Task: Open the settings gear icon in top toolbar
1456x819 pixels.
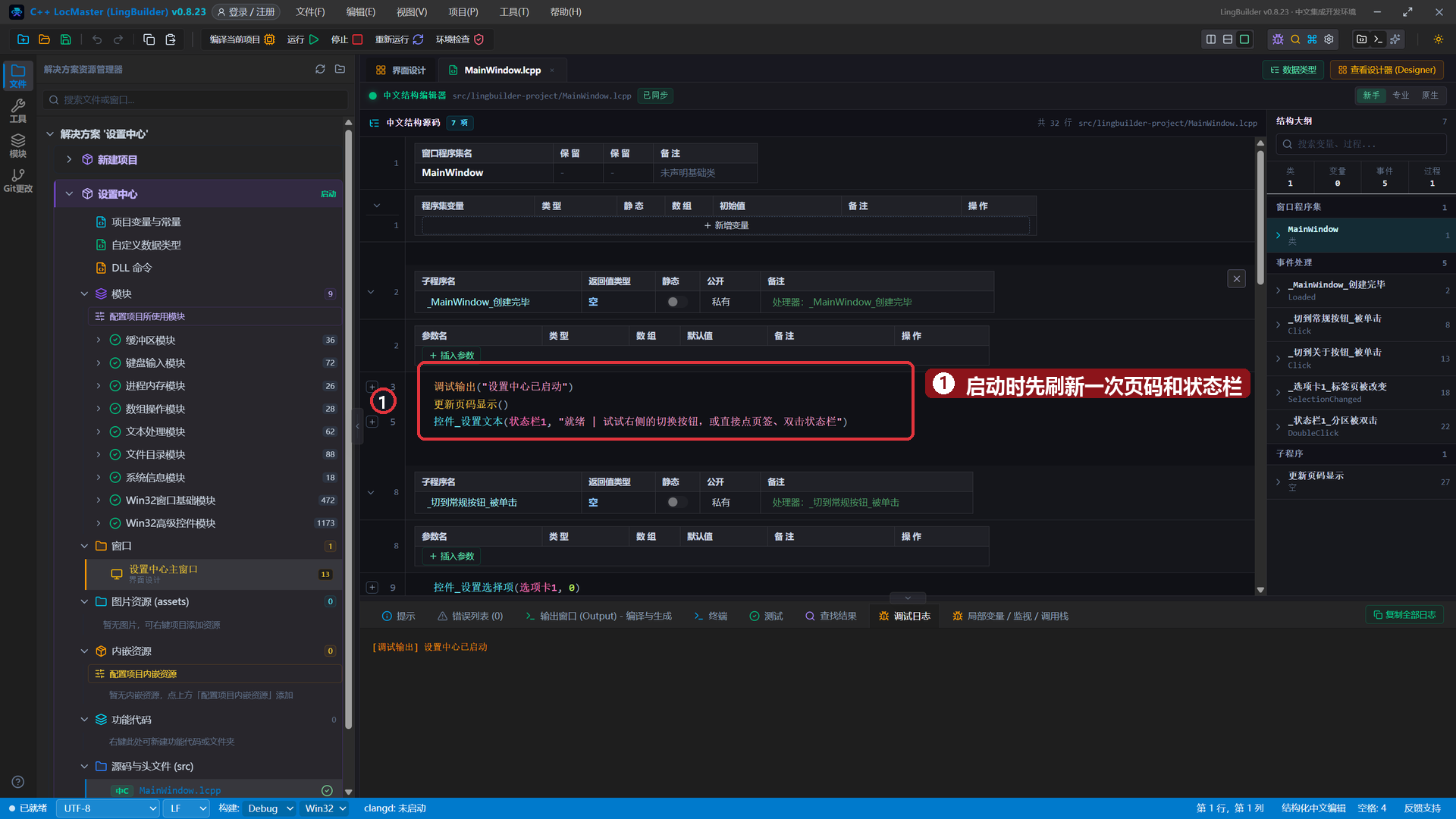Action: (1329, 39)
